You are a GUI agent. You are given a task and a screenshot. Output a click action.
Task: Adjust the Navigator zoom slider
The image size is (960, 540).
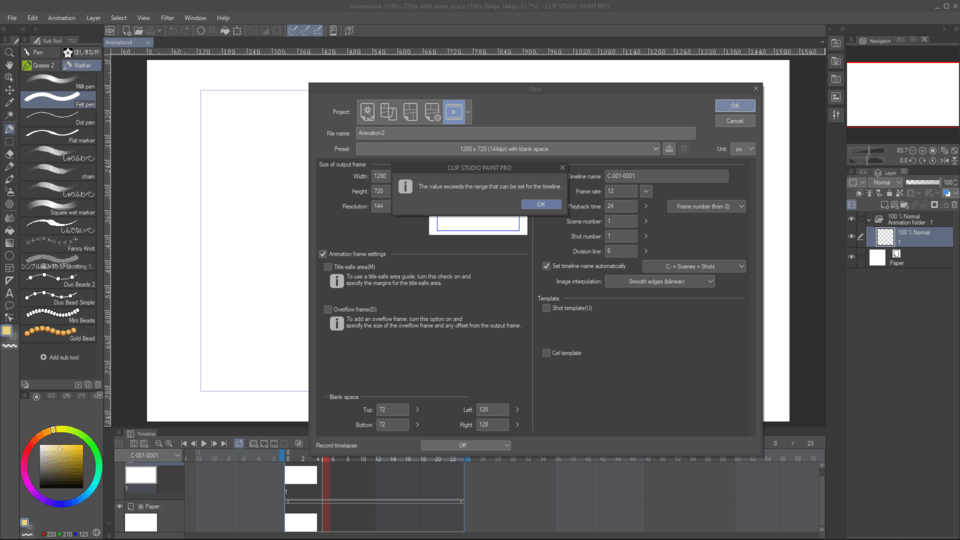867,151
